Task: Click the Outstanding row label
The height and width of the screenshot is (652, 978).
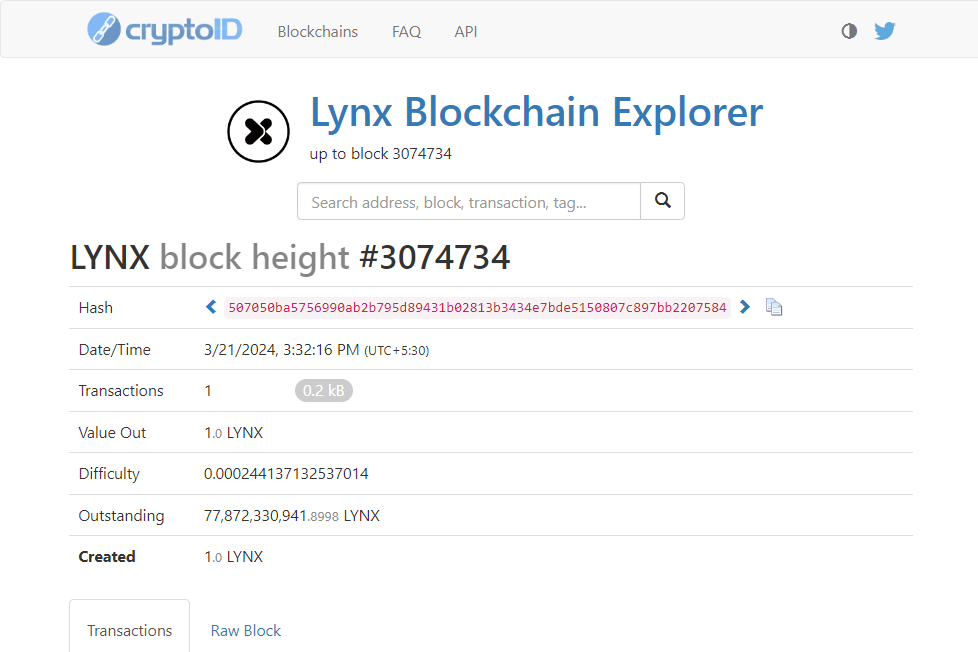Action: [121, 516]
